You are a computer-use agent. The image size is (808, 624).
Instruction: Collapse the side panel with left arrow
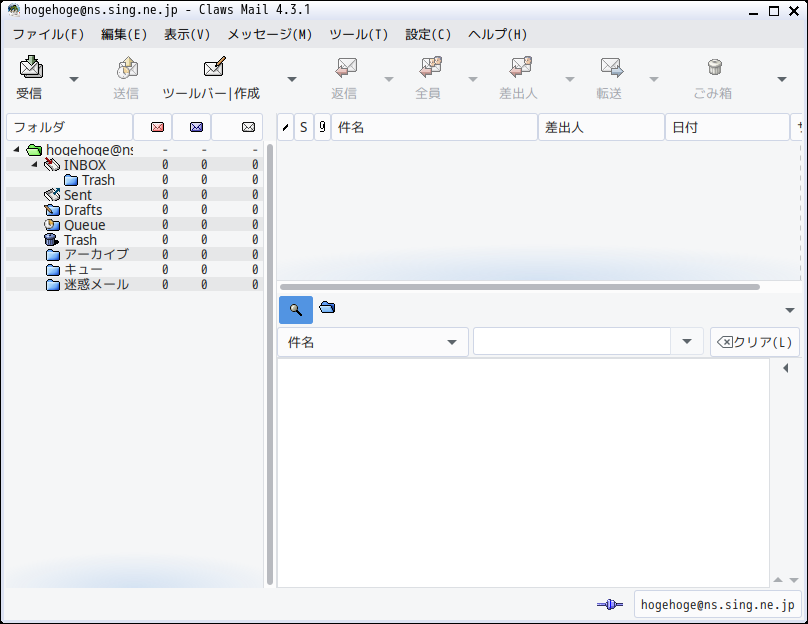coord(785,368)
